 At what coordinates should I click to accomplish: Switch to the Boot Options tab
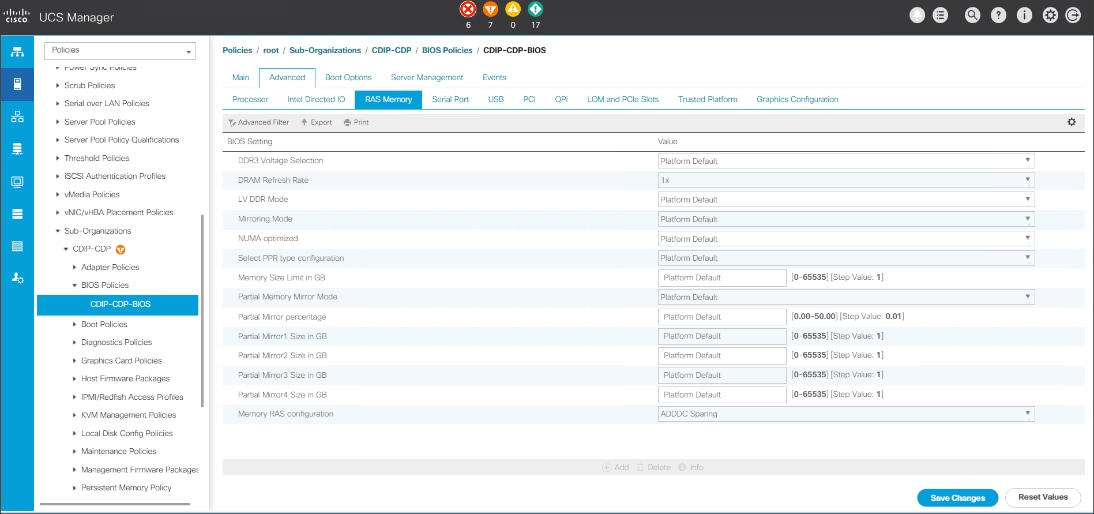pyautogui.click(x=348, y=77)
